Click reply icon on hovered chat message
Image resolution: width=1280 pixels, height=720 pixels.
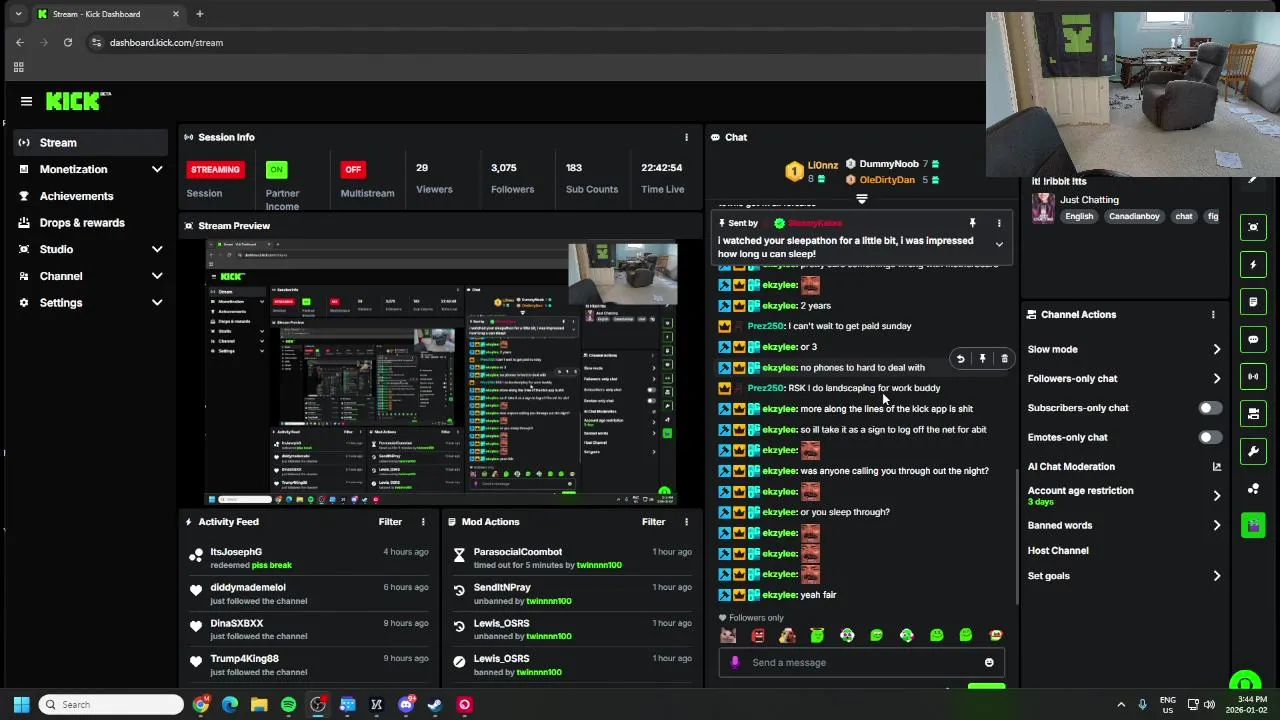(960, 359)
